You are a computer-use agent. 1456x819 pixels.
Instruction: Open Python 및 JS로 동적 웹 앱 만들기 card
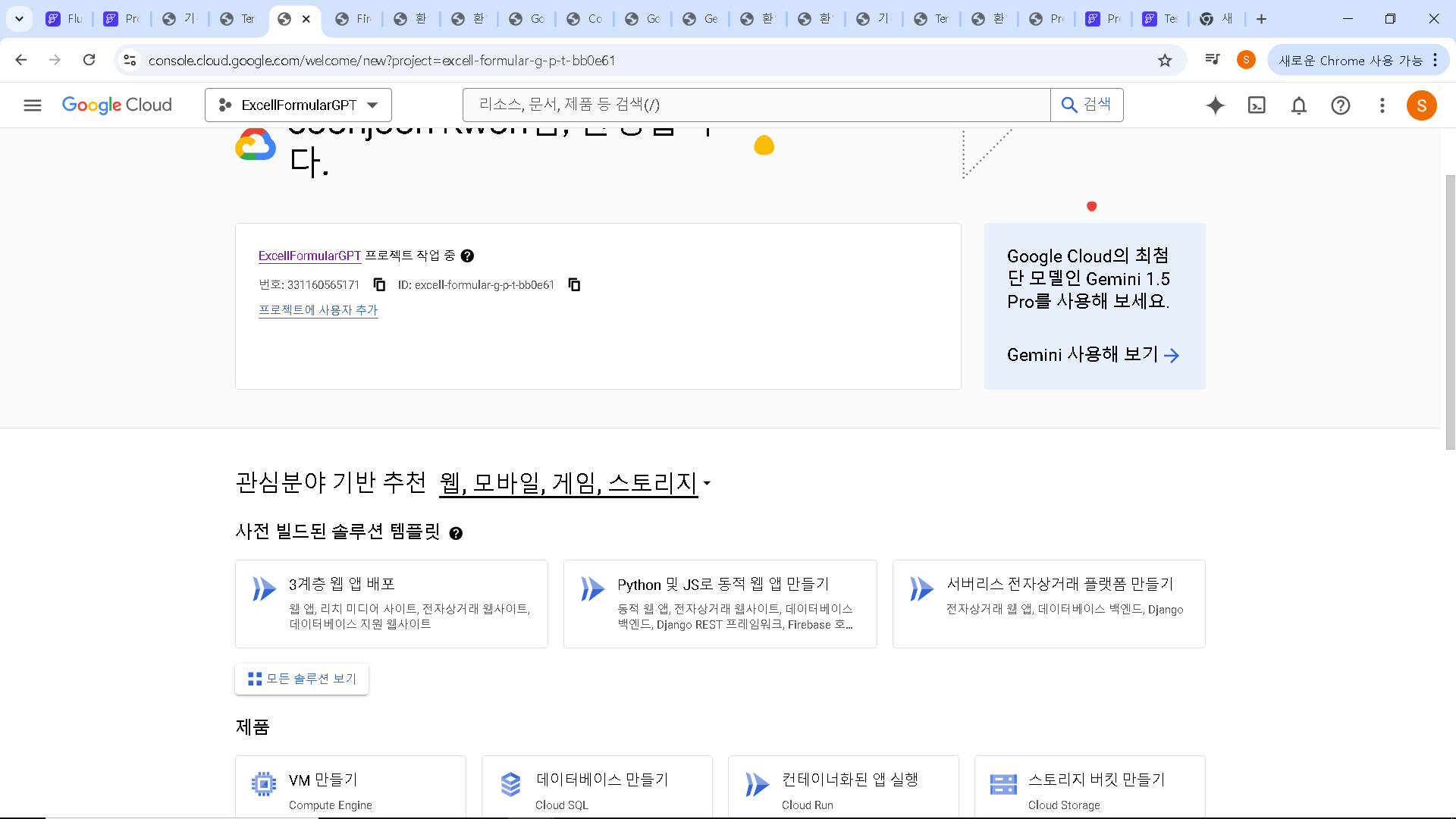pos(720,604)
